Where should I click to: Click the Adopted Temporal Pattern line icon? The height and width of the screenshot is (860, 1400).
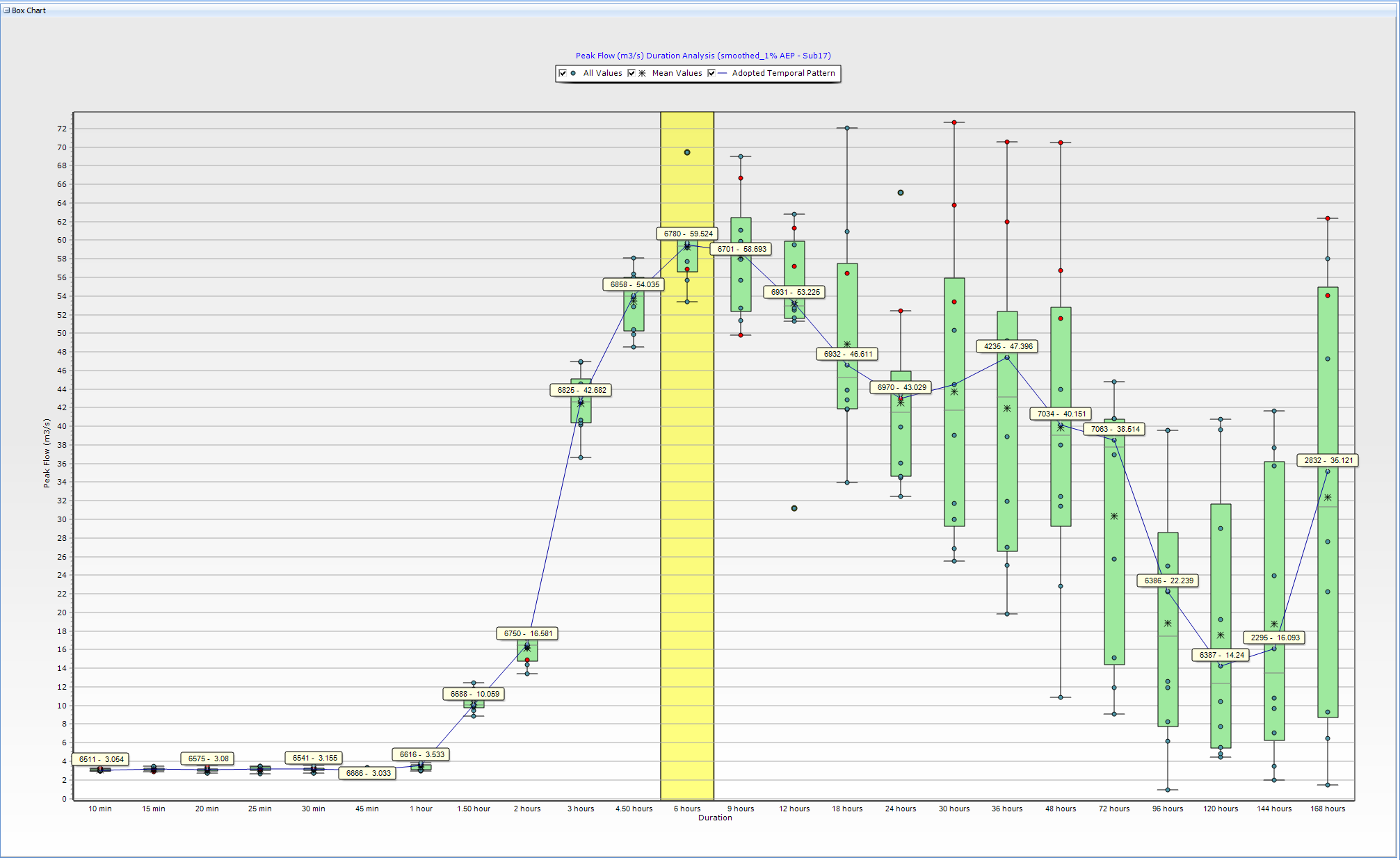click(722, 73)
